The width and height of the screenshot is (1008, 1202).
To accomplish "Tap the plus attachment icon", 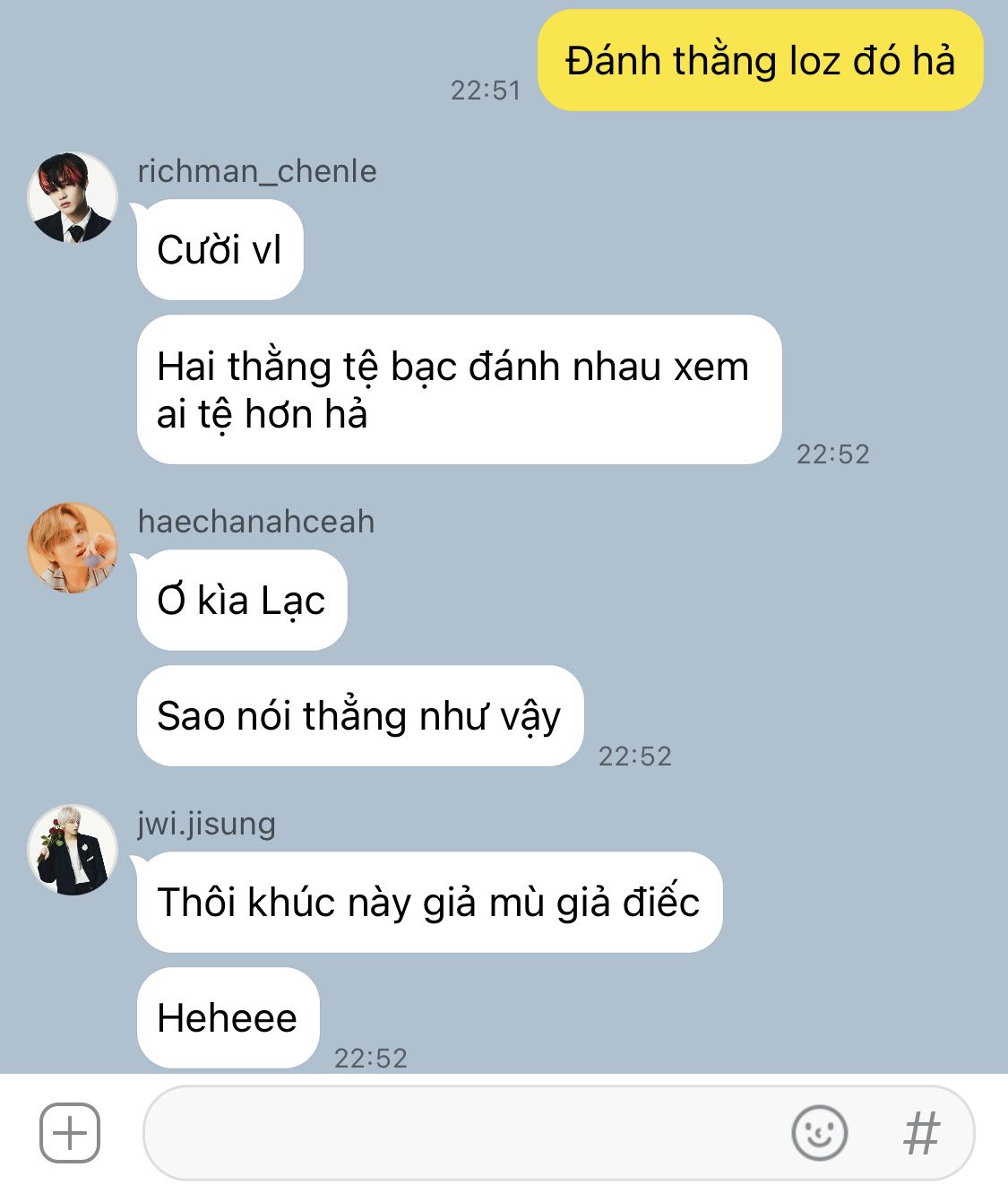I will pyautogui.click(x=70, y=1133).
